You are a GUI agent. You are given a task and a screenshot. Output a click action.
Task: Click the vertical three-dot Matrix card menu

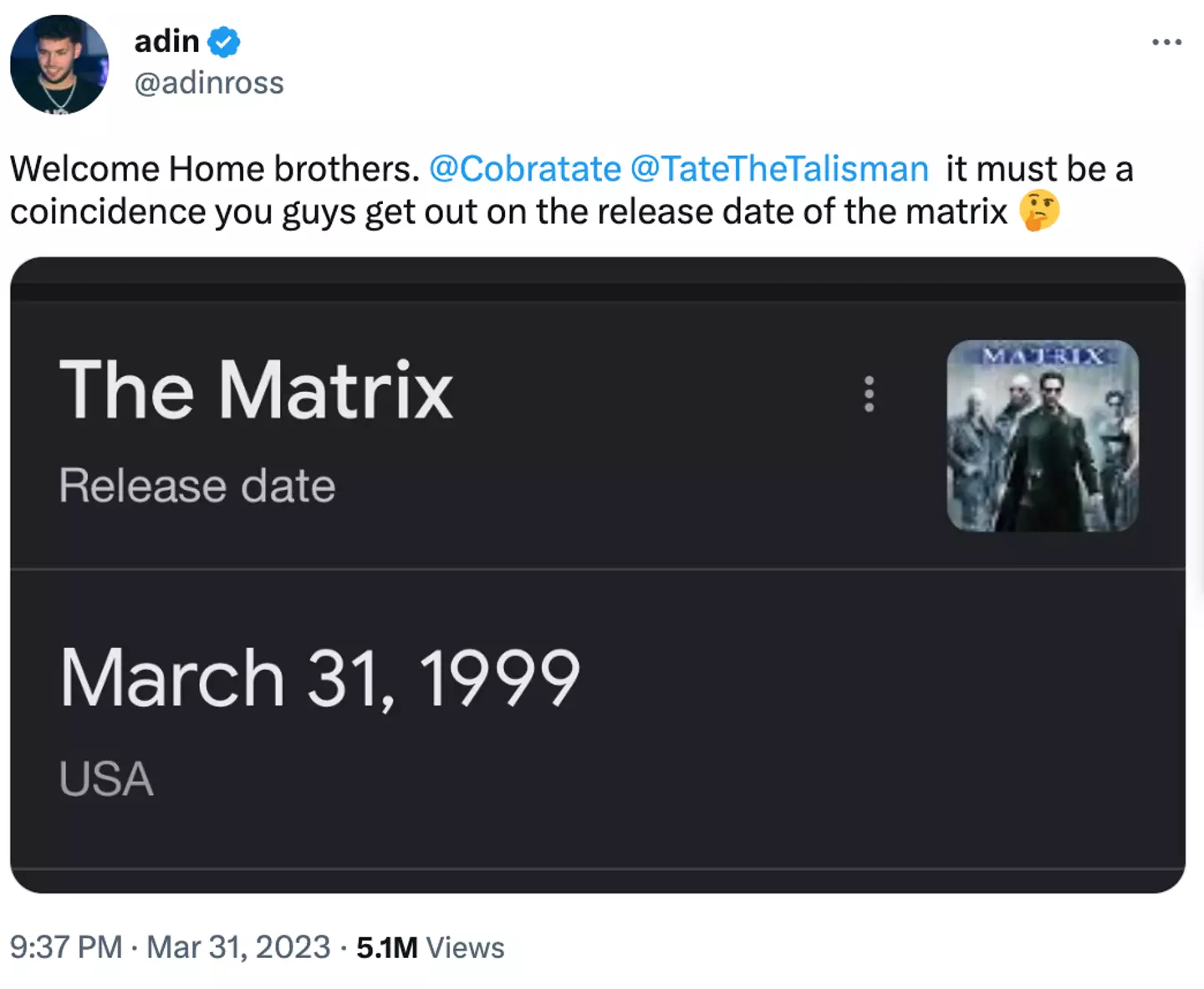[x=869, y=393]
